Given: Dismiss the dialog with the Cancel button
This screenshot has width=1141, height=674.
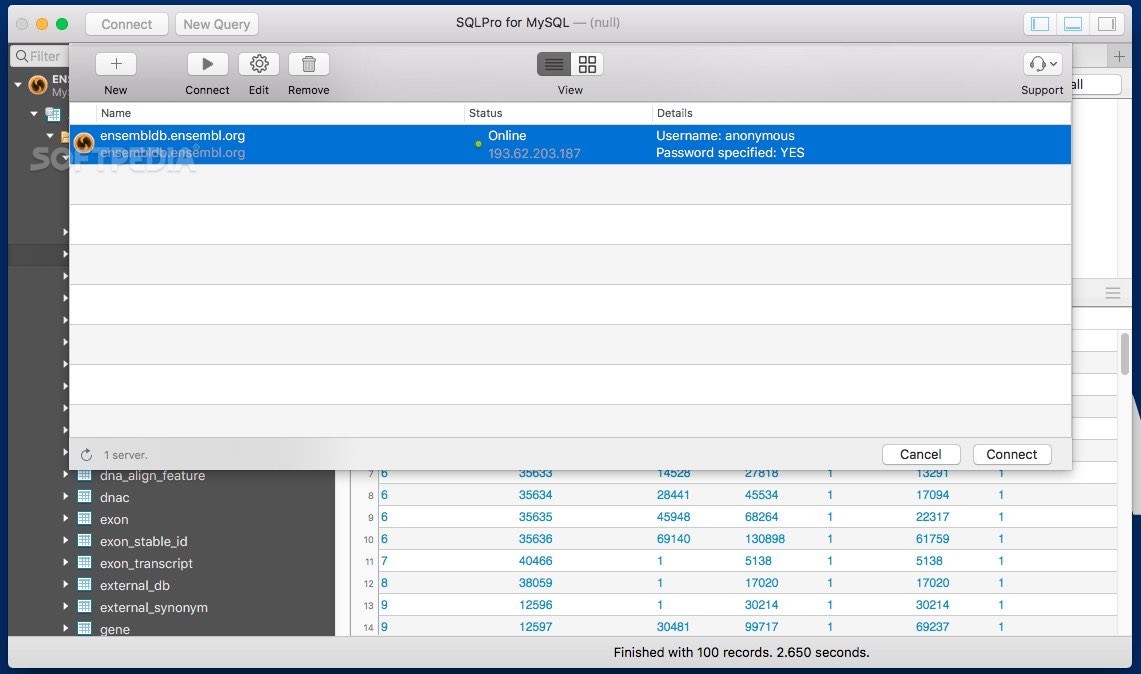Looking at the screenshot, I should point(920,454).
